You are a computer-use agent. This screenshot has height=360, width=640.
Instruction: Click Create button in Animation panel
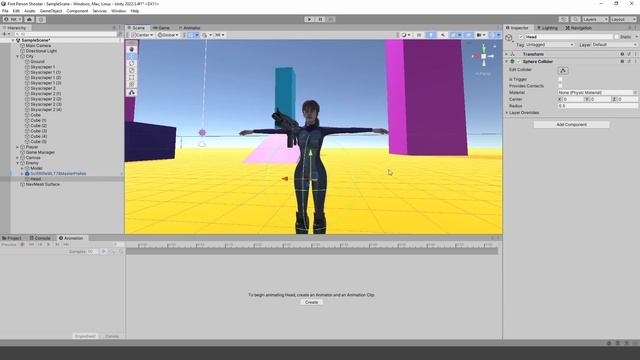pos(311,302)
